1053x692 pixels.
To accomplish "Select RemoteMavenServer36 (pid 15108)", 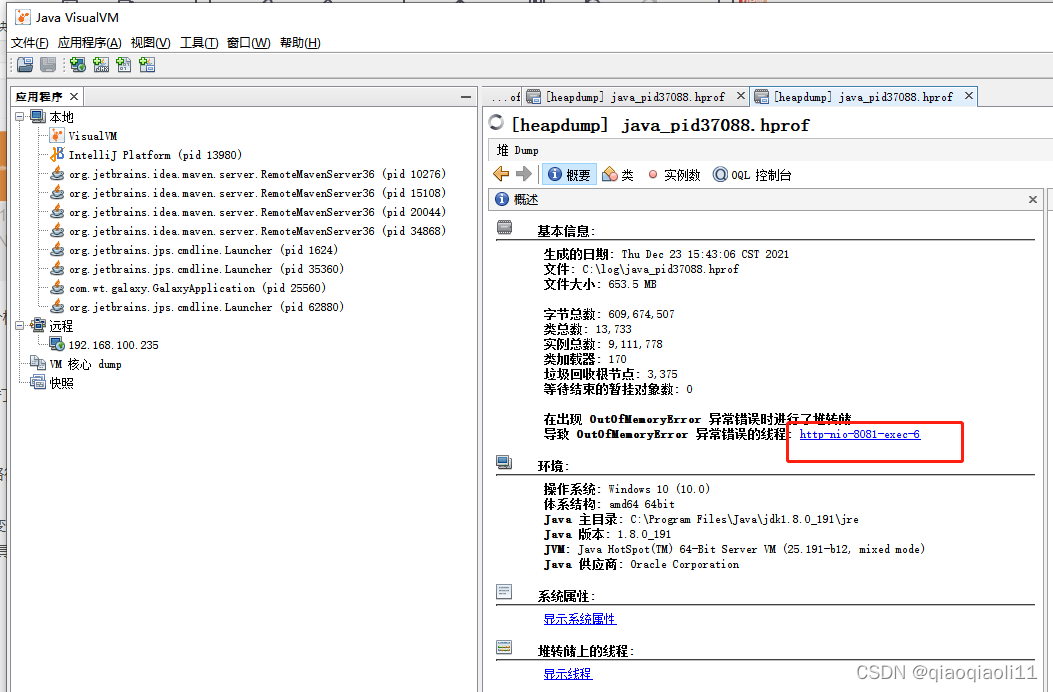I will (257, 193).
